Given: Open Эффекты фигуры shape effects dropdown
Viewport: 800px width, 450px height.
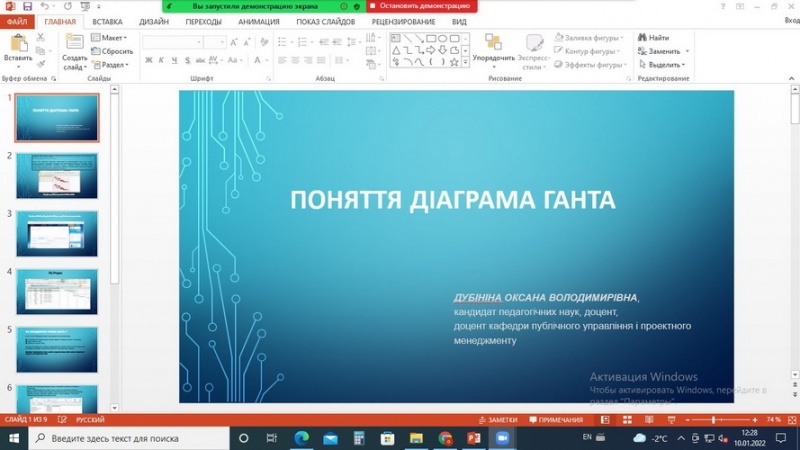Looking at the screenshot, I should coord(590,65).
